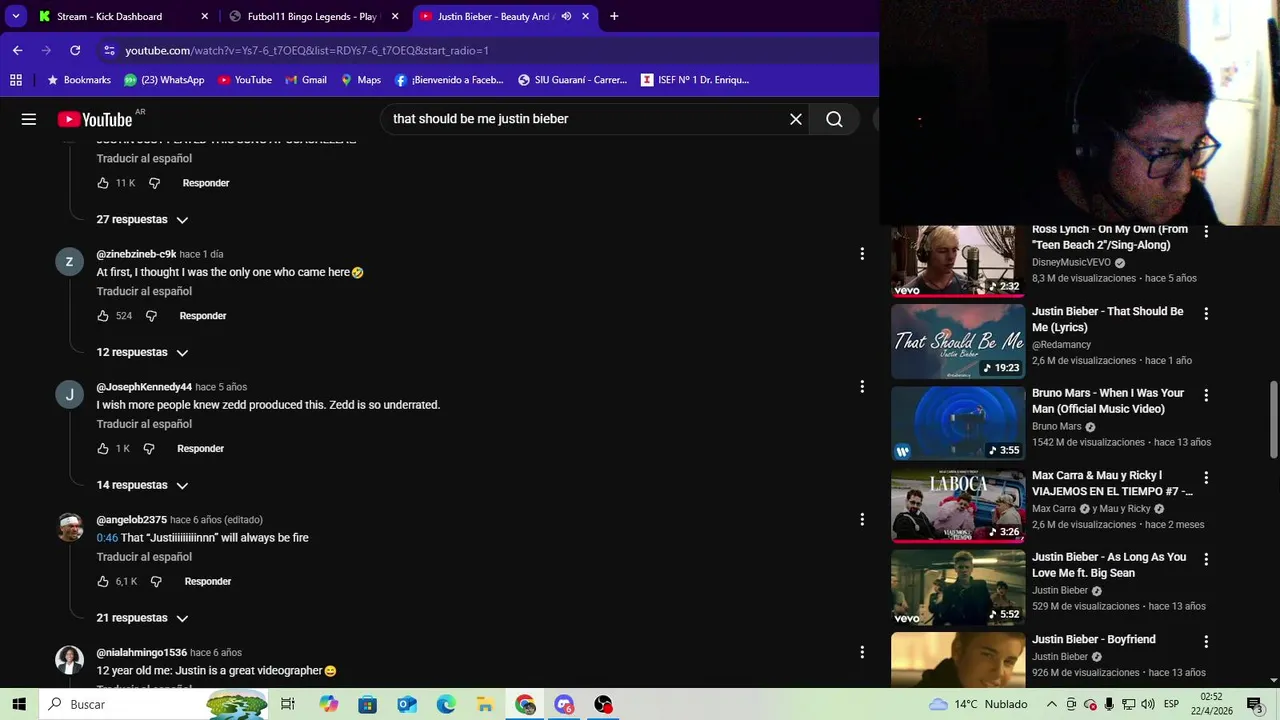Run search with the magnifier button
Image resolution: width=1280 pixels, height=720 pixels.
coord(834,119)
